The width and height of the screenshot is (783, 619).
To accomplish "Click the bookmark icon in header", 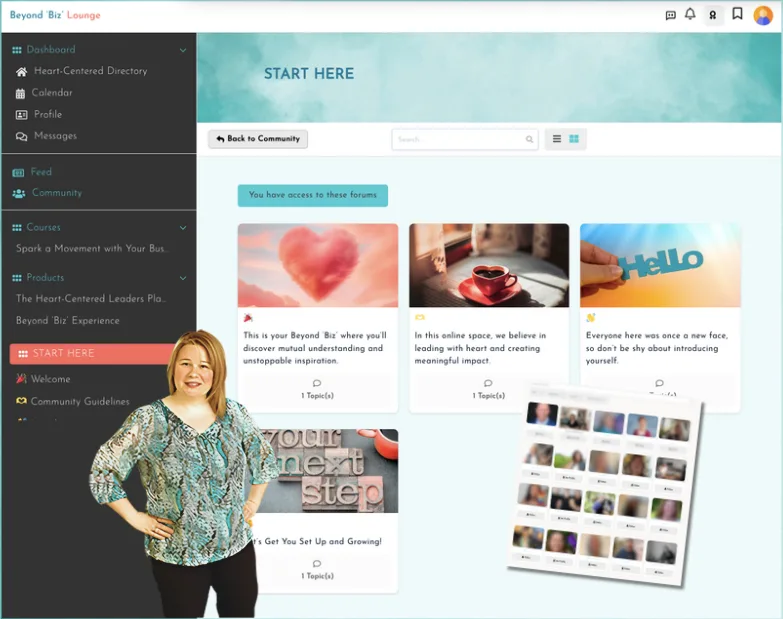I will (x=737, y=14).
